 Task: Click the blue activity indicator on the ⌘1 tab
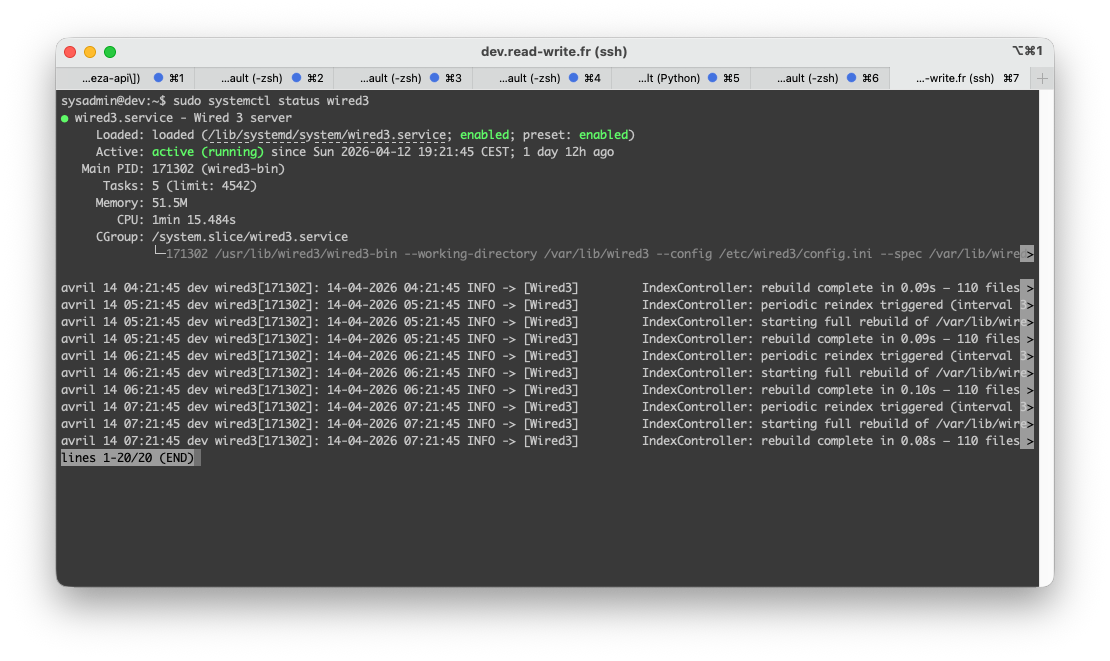160,76
